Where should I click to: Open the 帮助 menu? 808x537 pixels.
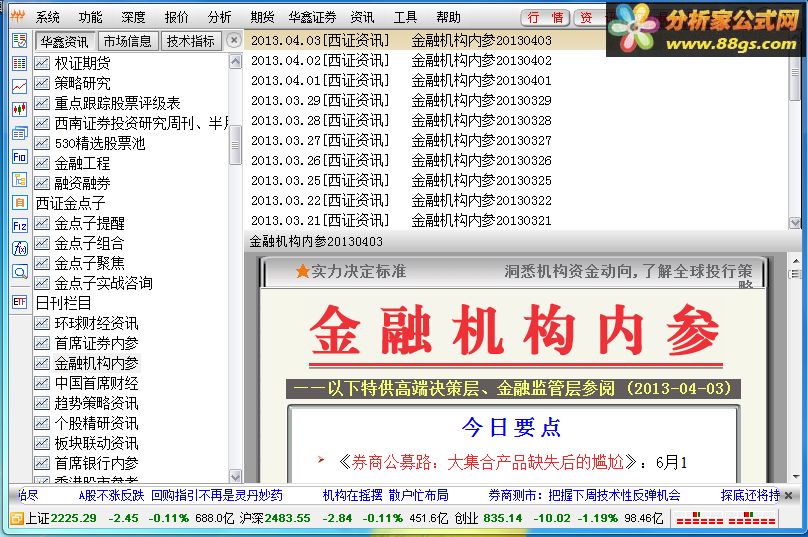click(448, 18)
